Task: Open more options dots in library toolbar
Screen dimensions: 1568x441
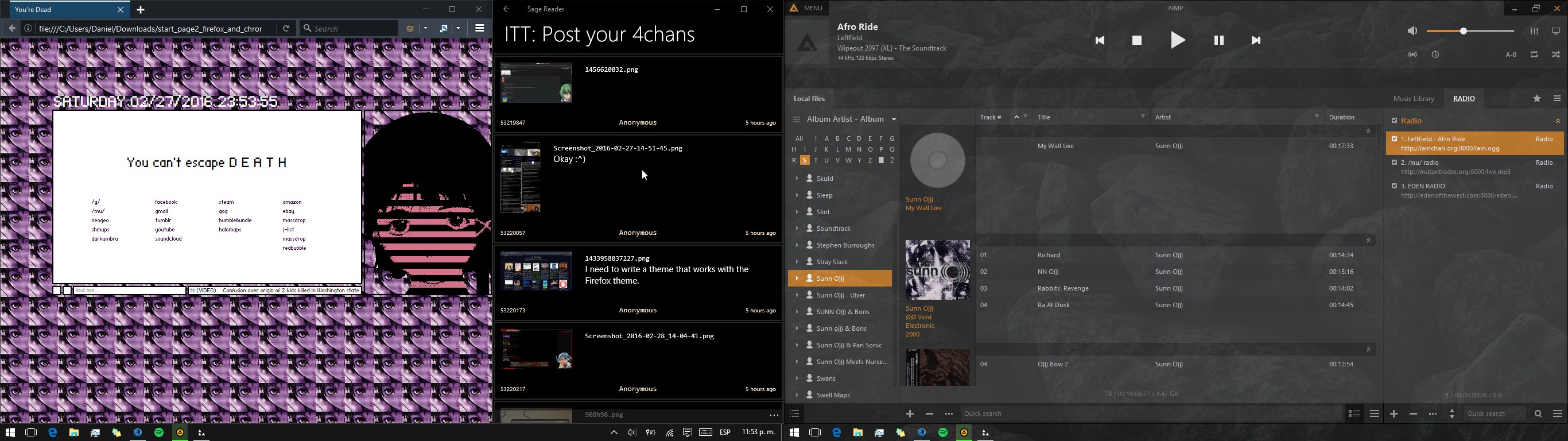Action: point(948,414)
